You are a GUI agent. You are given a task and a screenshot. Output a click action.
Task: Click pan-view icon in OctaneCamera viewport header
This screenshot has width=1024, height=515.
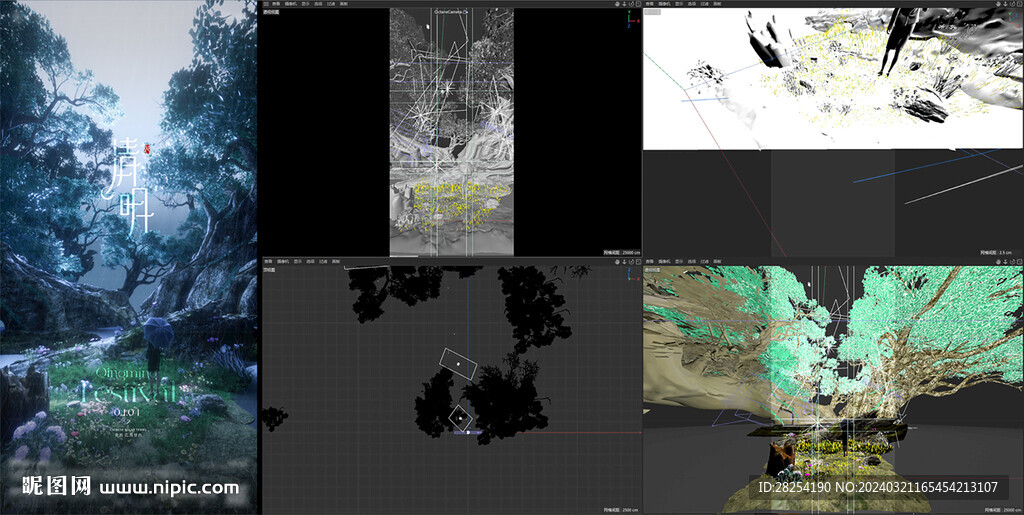[x=617, y=4]
